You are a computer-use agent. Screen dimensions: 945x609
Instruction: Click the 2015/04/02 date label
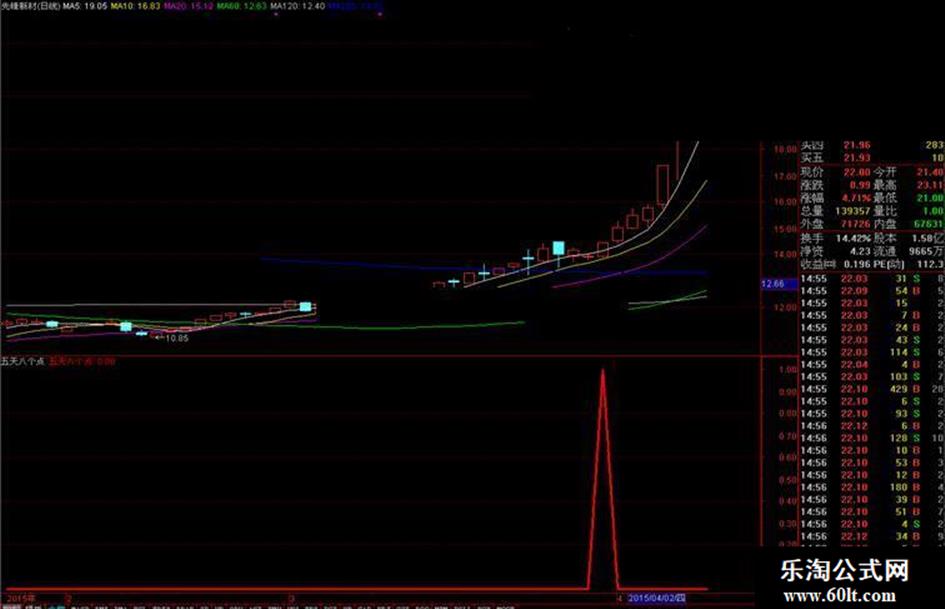point(656,598)
